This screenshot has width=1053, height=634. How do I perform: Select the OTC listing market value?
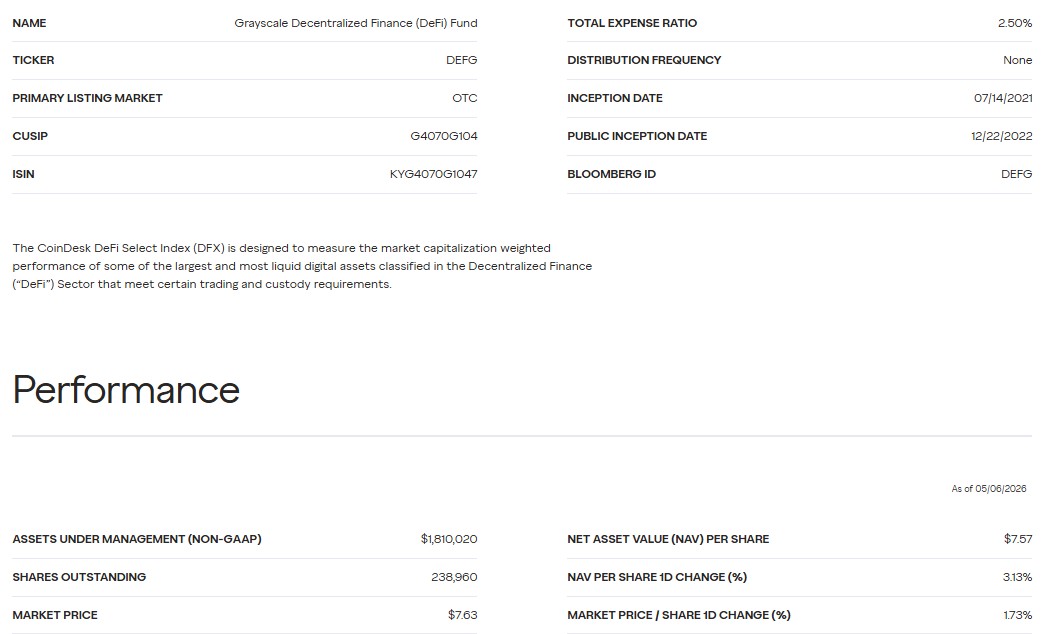tap(465, 98)
